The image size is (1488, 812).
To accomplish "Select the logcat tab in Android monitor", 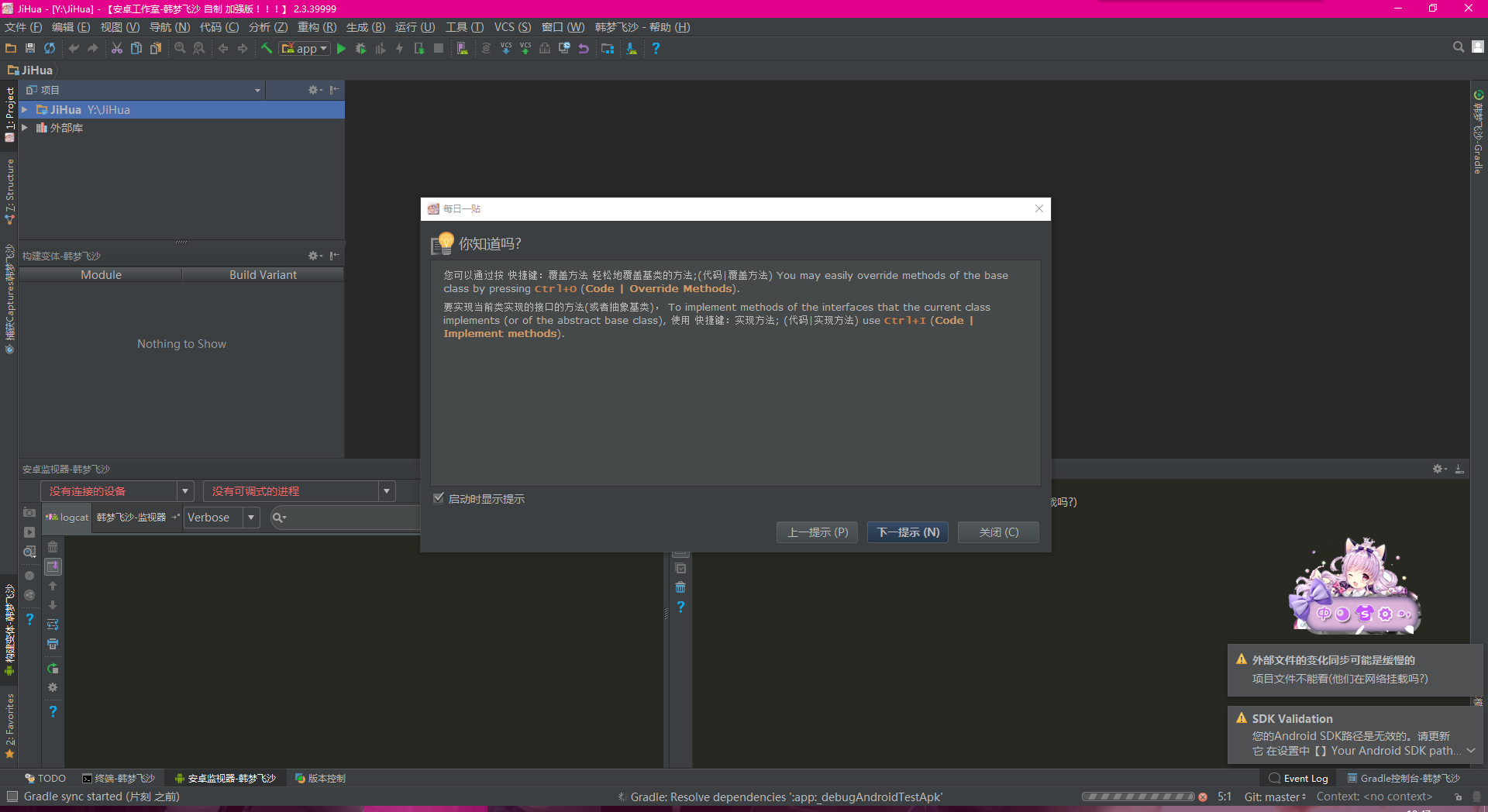I will pyautogui.click(x=67, y=518).
